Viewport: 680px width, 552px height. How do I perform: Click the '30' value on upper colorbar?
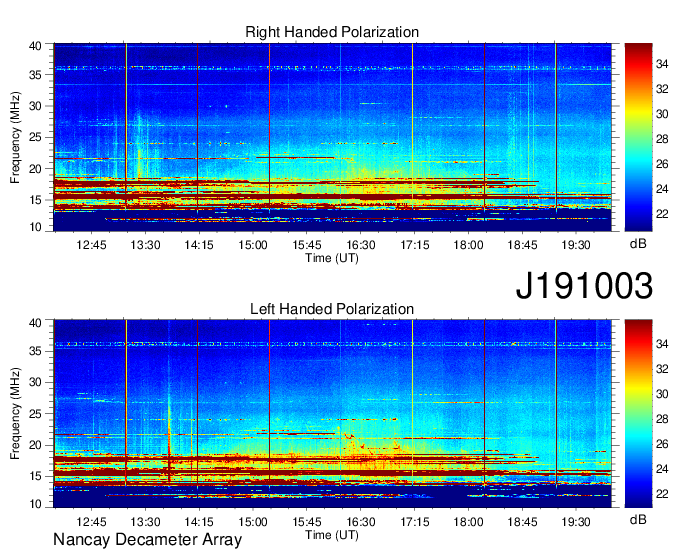[x=662, y=114]
